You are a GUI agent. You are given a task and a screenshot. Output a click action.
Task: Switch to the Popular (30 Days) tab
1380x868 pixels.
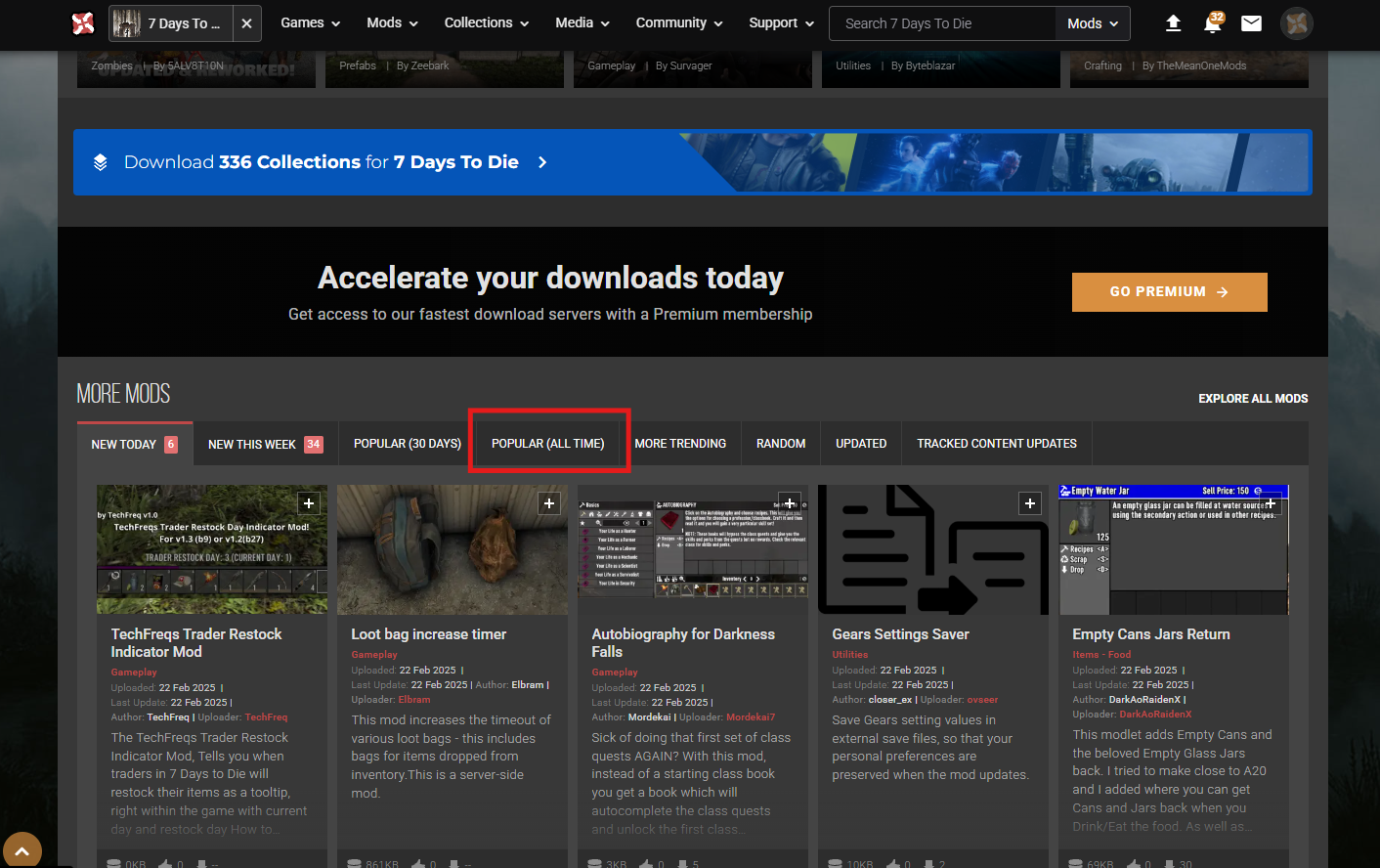coord(408,444)
